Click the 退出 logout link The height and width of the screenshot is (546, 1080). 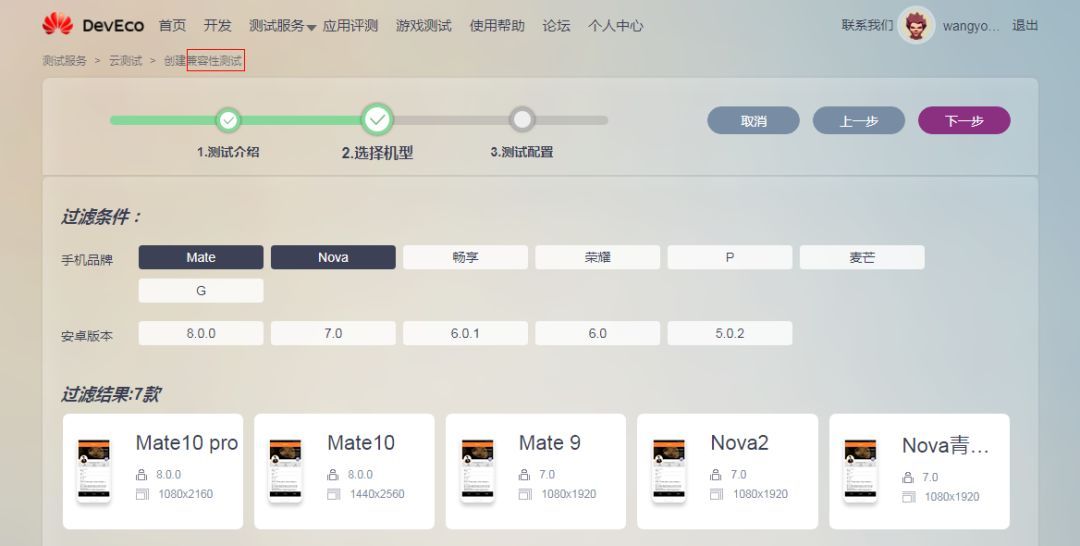tap(1025, 25)
